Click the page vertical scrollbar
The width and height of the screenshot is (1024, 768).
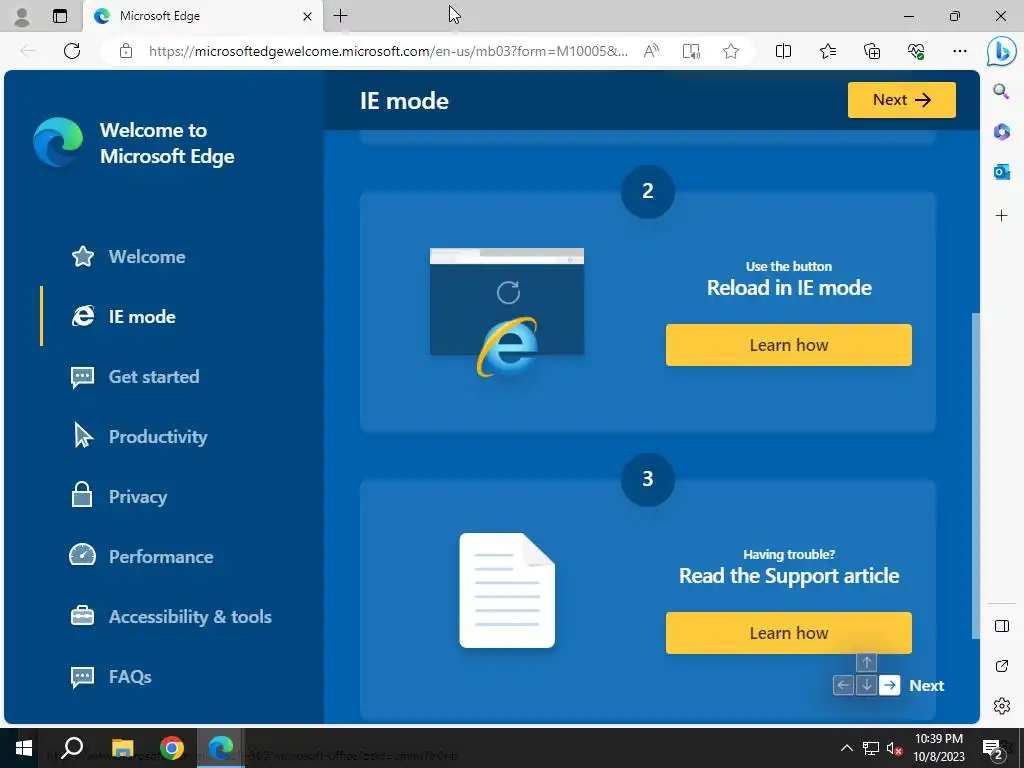coord(976,475)
